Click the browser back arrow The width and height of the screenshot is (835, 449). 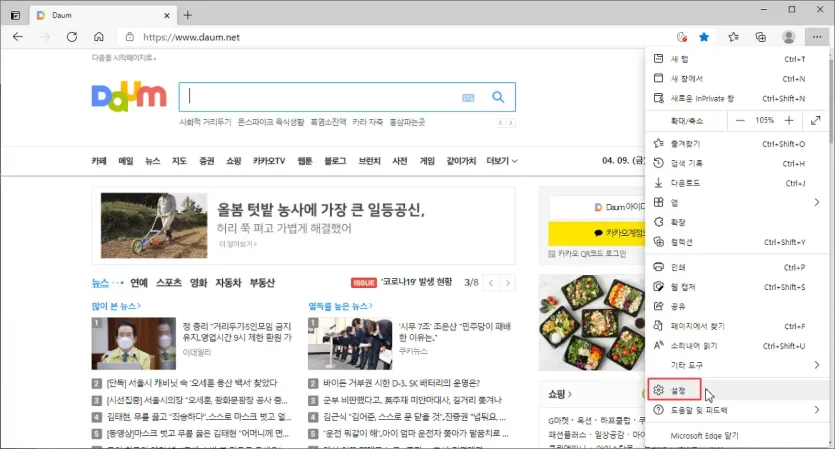pos(18,37)
